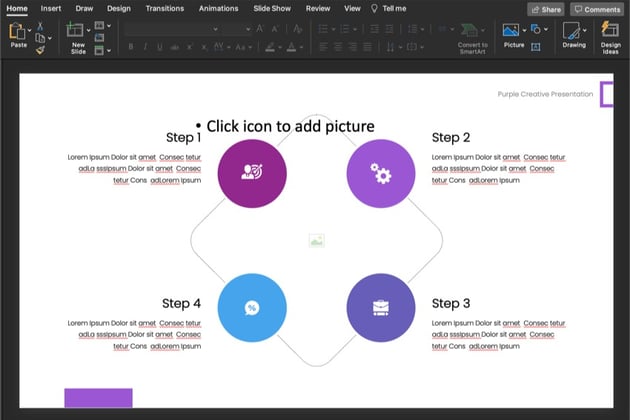This screenshot has width=630, height=420.
Task: Open the Drawing tool
Action: (573, 35)
